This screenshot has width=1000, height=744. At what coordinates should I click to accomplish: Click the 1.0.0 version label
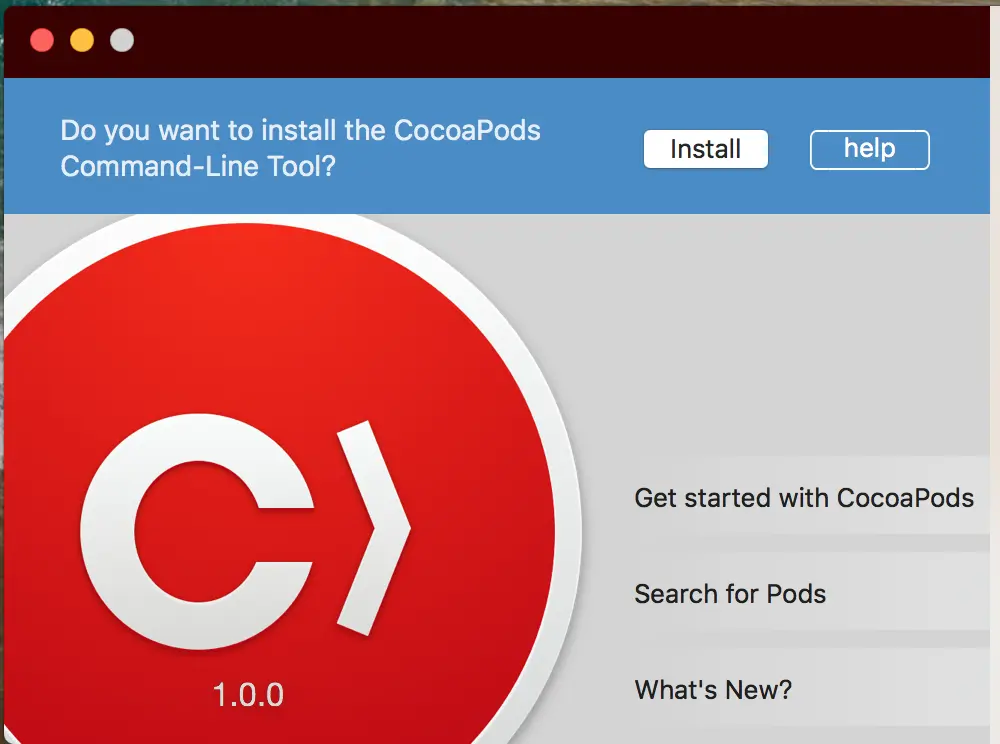pyautogui.click(x=247, y=695)
